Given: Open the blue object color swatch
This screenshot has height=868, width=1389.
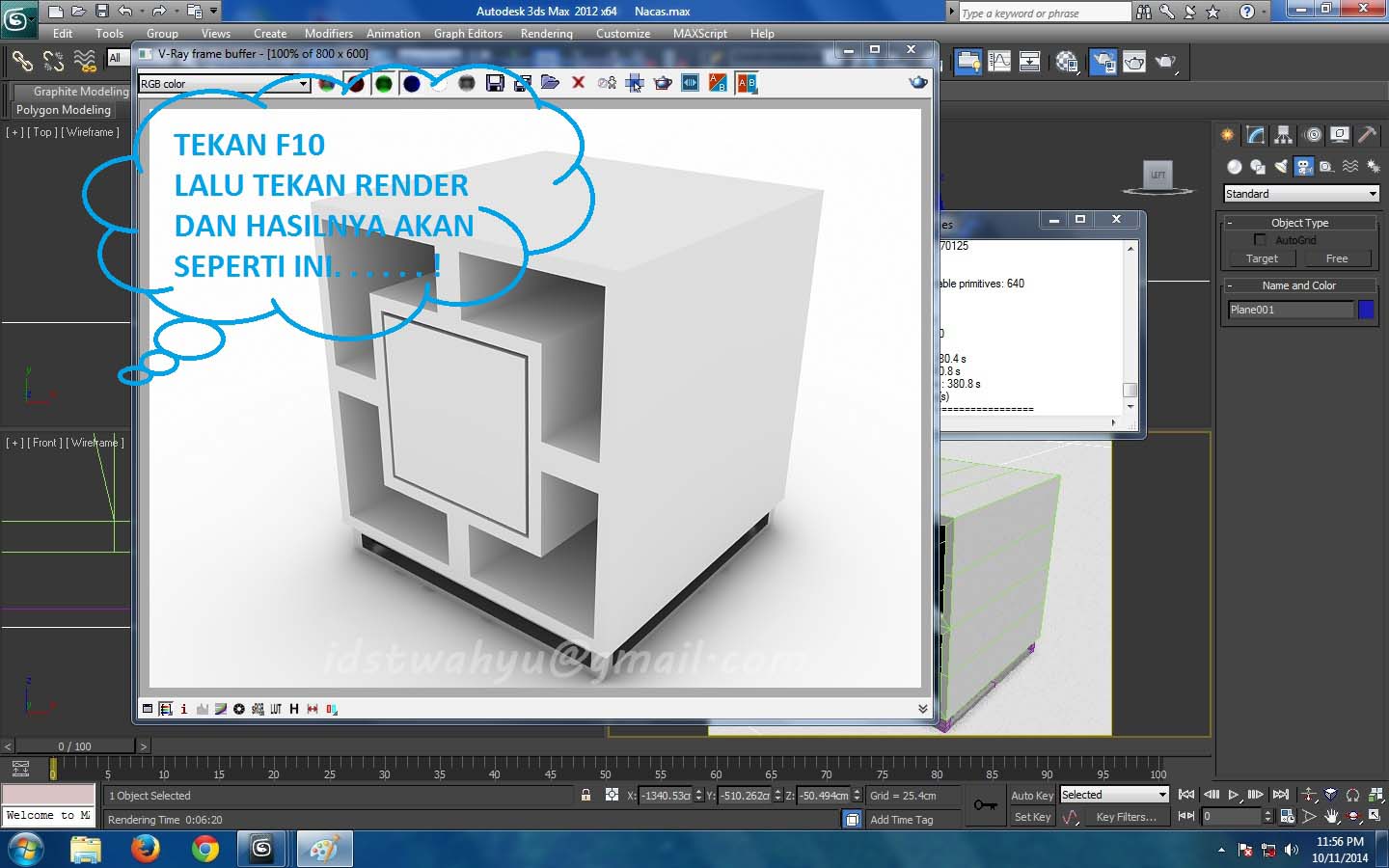Looking at the screenshot, I should tap(1366, 310).
